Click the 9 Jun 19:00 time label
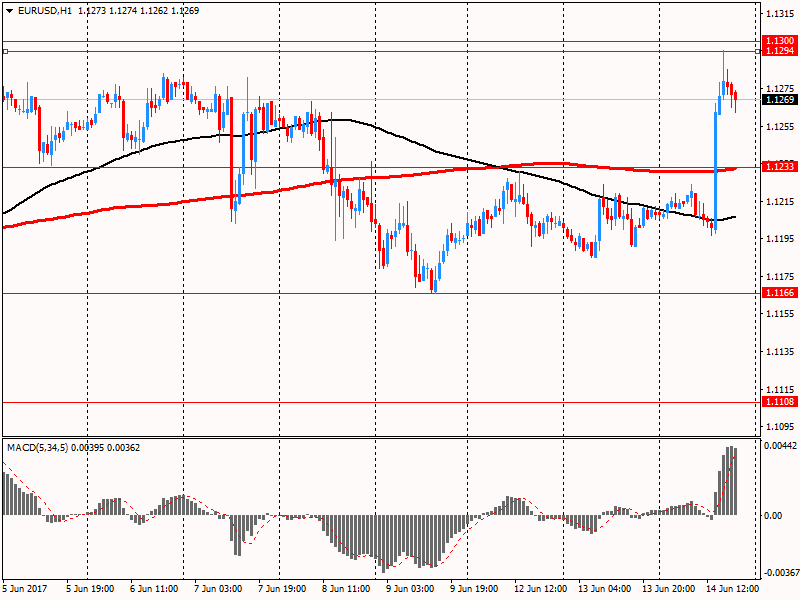Viewport: 800px width, 600px height. coord(474,589)
